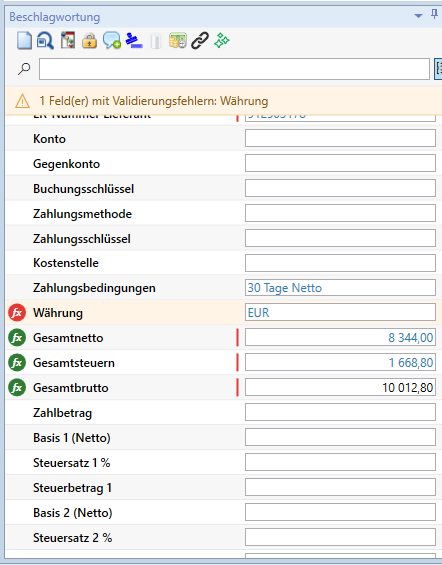The height and width of the screenshot is (565, 442).
Task: Click the chain link icon
Action: coord(200,40)
